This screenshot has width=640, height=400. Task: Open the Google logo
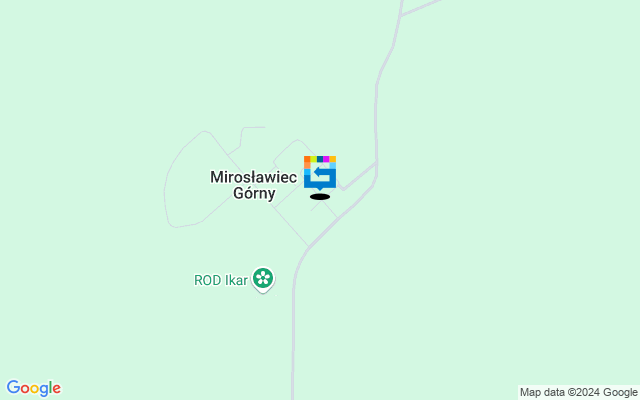(34, 388)
